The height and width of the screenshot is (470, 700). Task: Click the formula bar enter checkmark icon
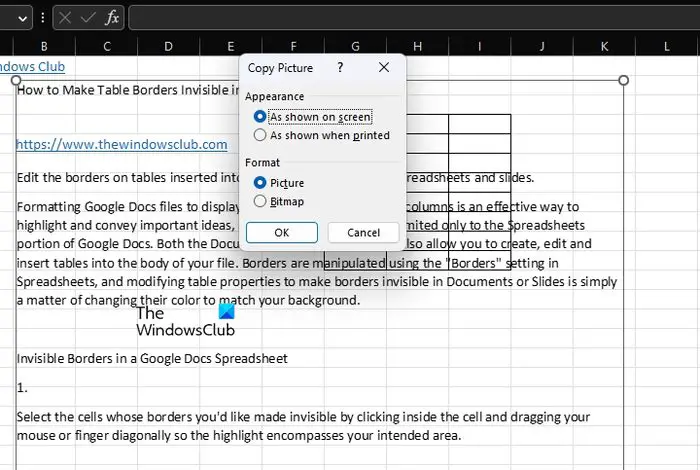88,18
